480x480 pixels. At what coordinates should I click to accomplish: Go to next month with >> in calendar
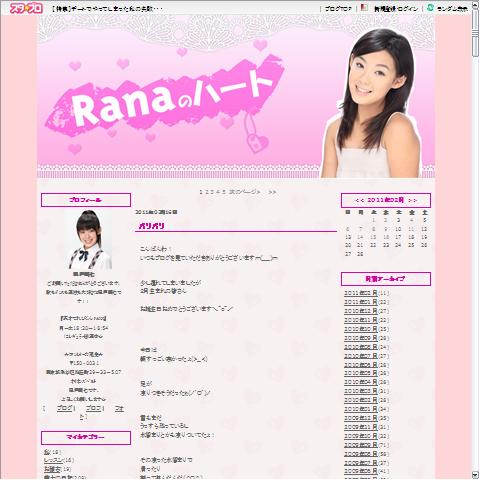tap(412, 200)
